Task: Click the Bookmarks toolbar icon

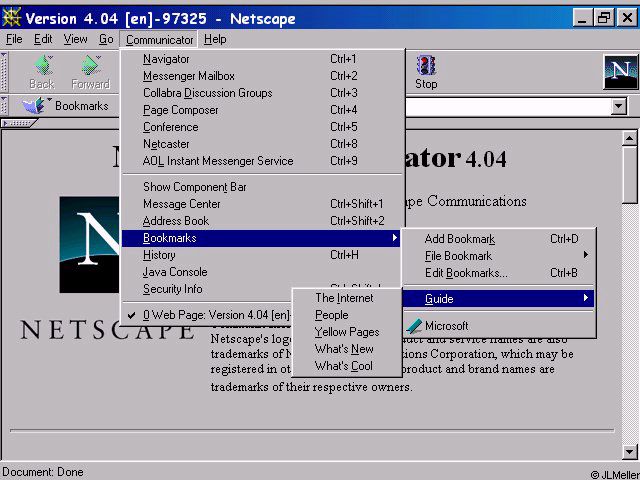Action: point(34,106)
